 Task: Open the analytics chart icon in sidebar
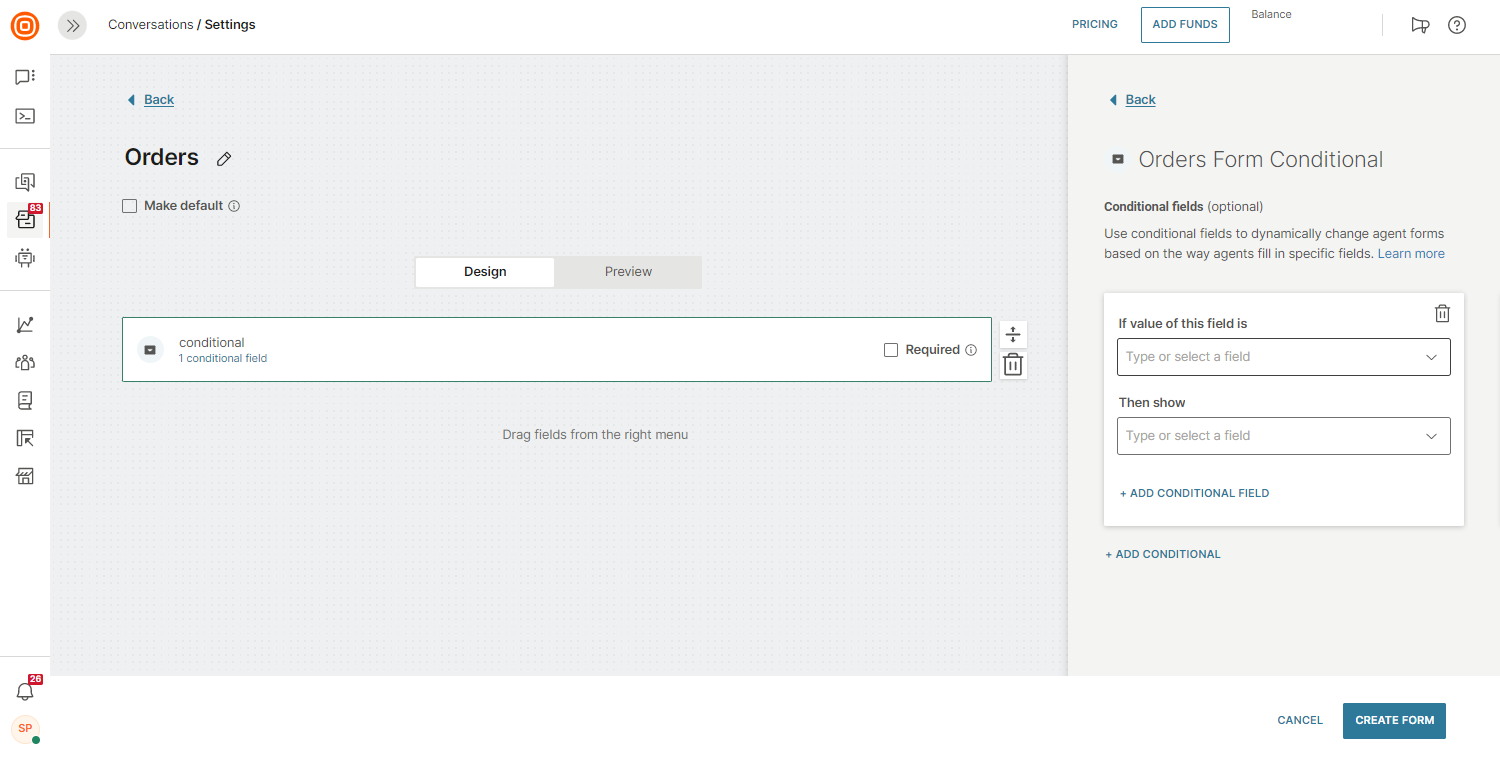(x=25, y=325)
